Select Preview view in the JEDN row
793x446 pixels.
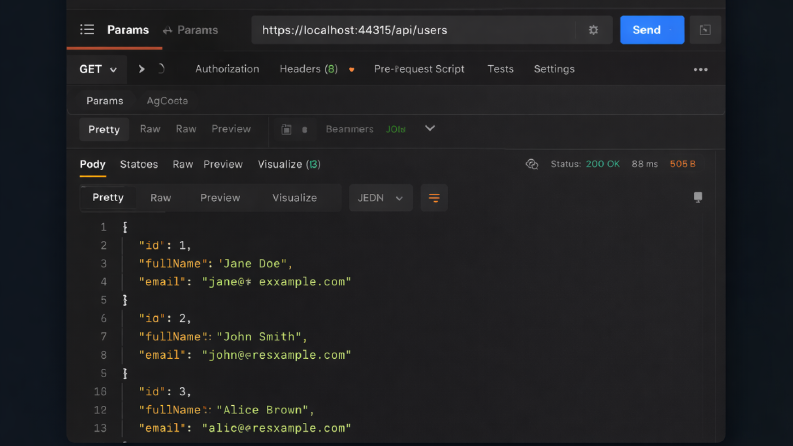click(220, 198)
